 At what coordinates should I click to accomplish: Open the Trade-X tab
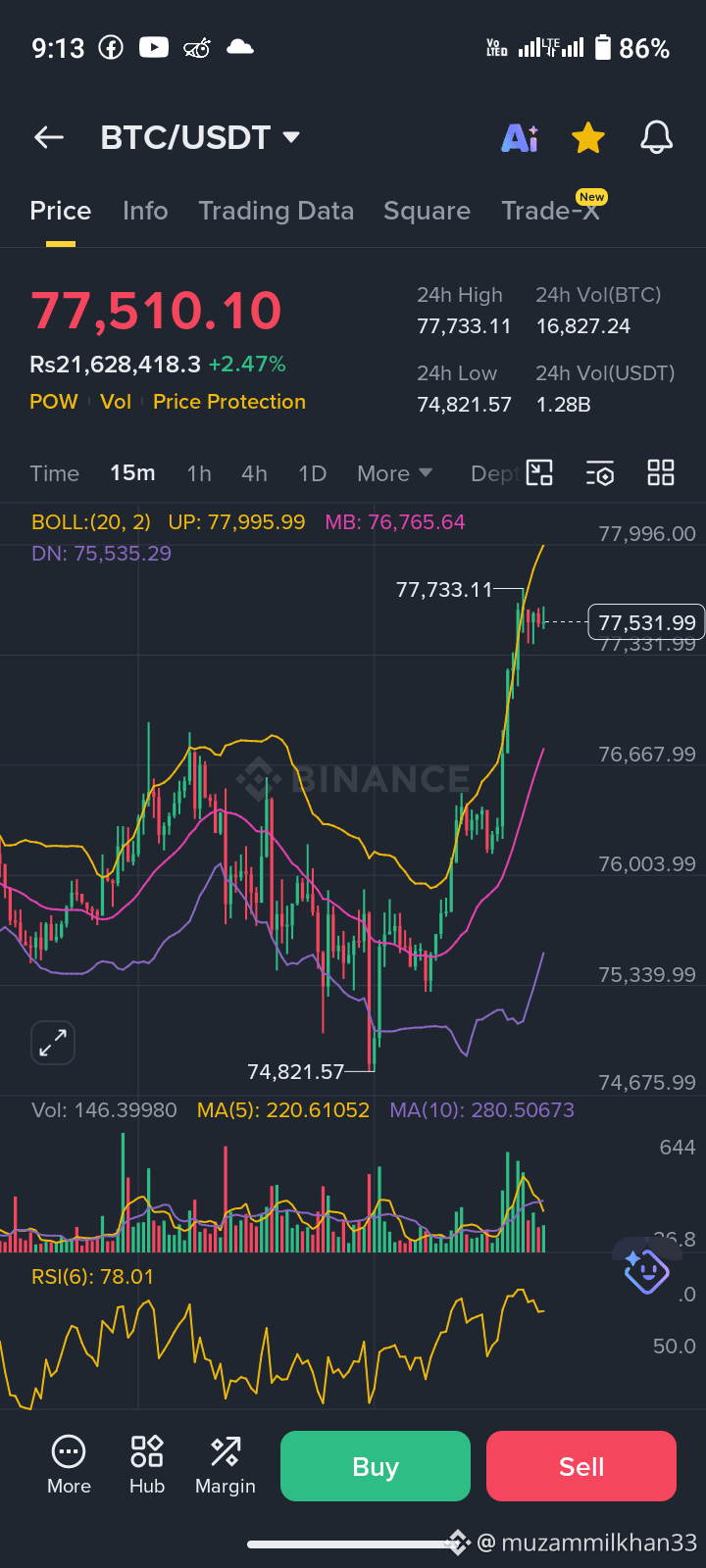[x=550, y=211]
